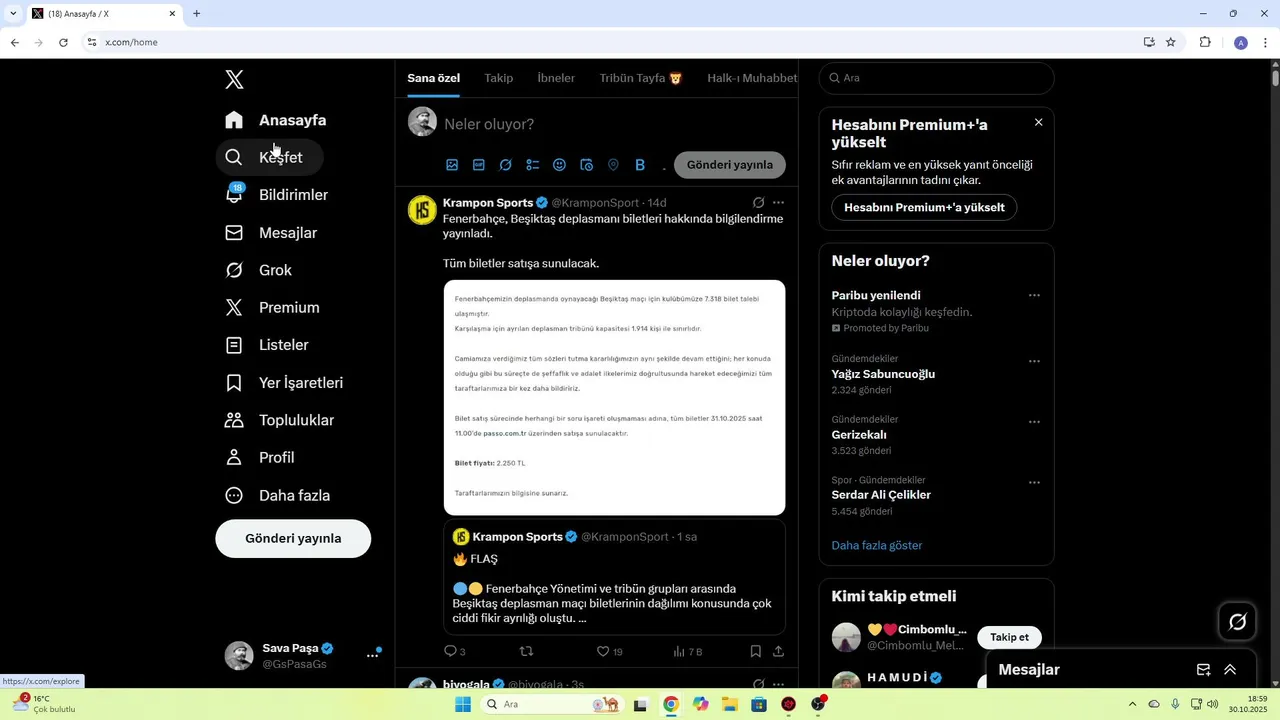The image size is (1280, 720).
Task: View analytics of Krampon Sports post
Action: 688,651
